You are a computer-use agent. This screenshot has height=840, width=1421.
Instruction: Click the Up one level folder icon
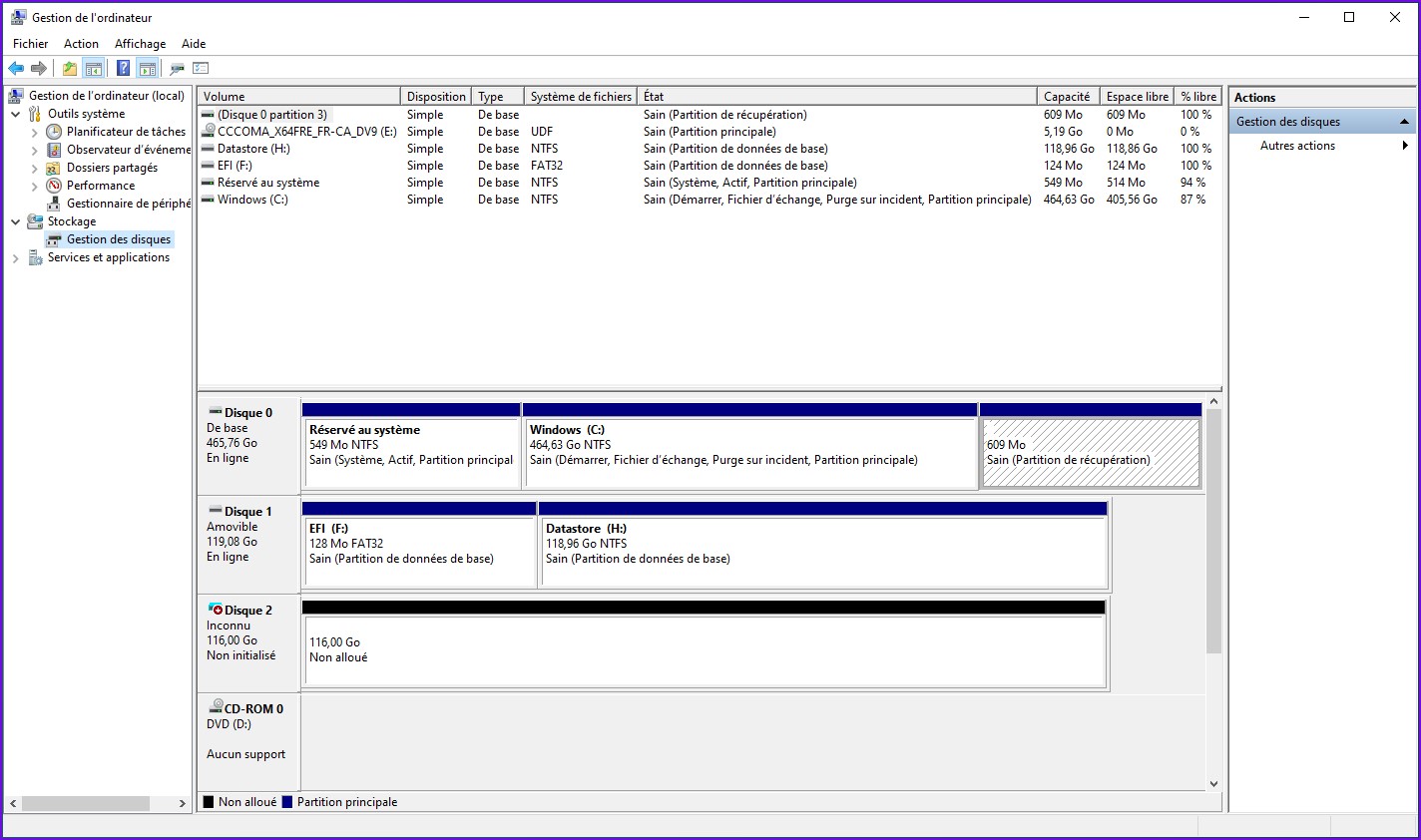69,68
